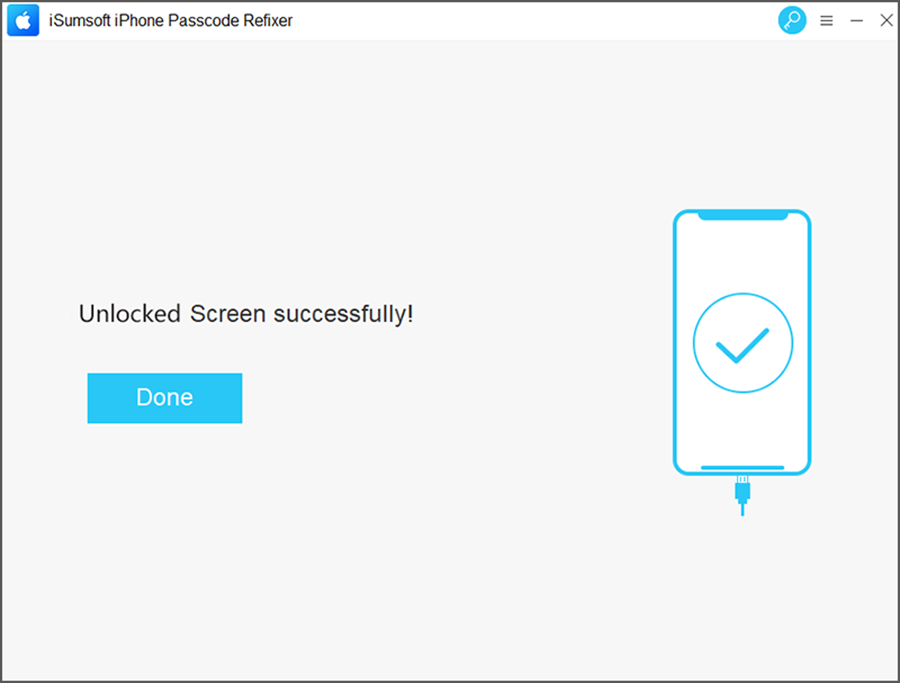Screen dimensions: 900x683
Task: Click the word "successfully!" in the message
Action: coord(343,314)
